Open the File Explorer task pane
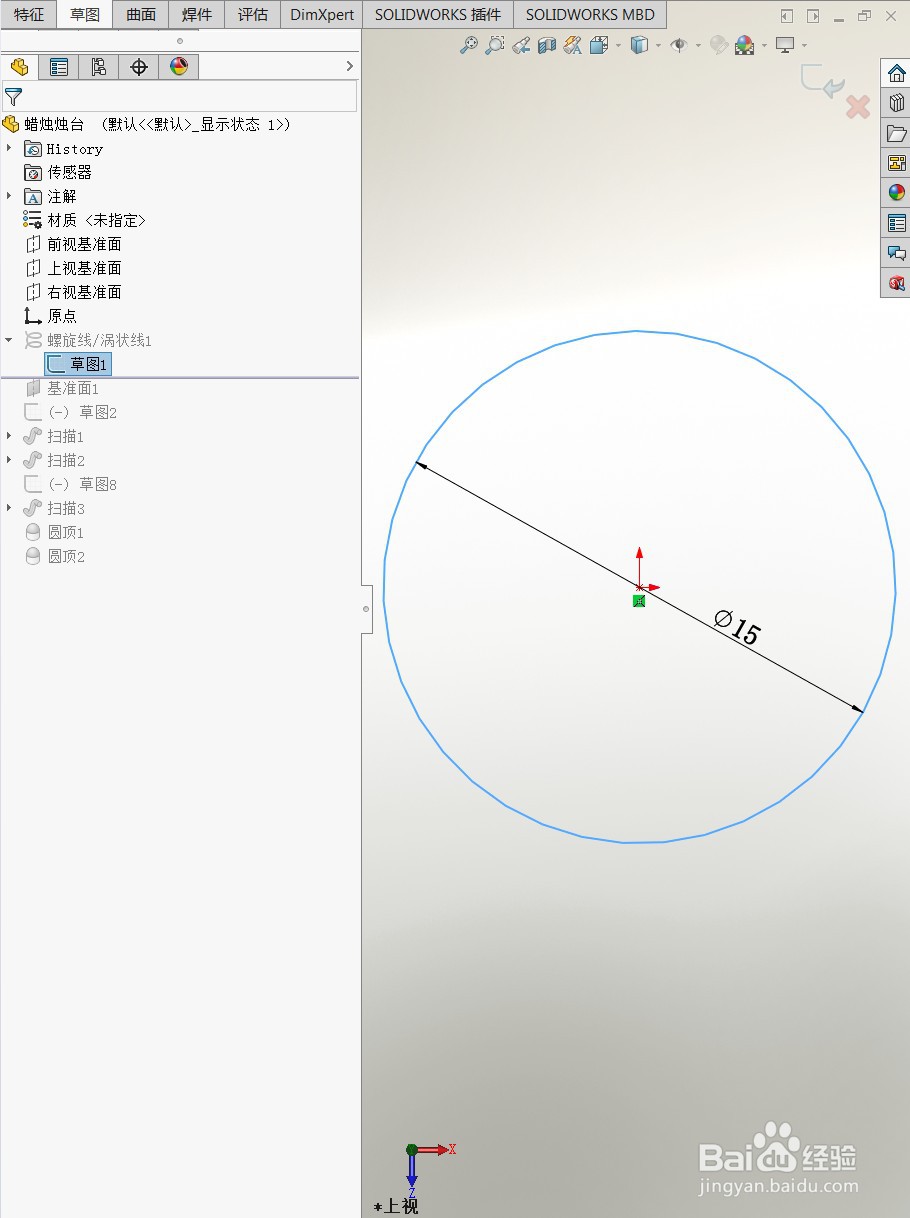The width and height of the screenshot is (910, 1218). pyautogui.click(x=896, y=133)
